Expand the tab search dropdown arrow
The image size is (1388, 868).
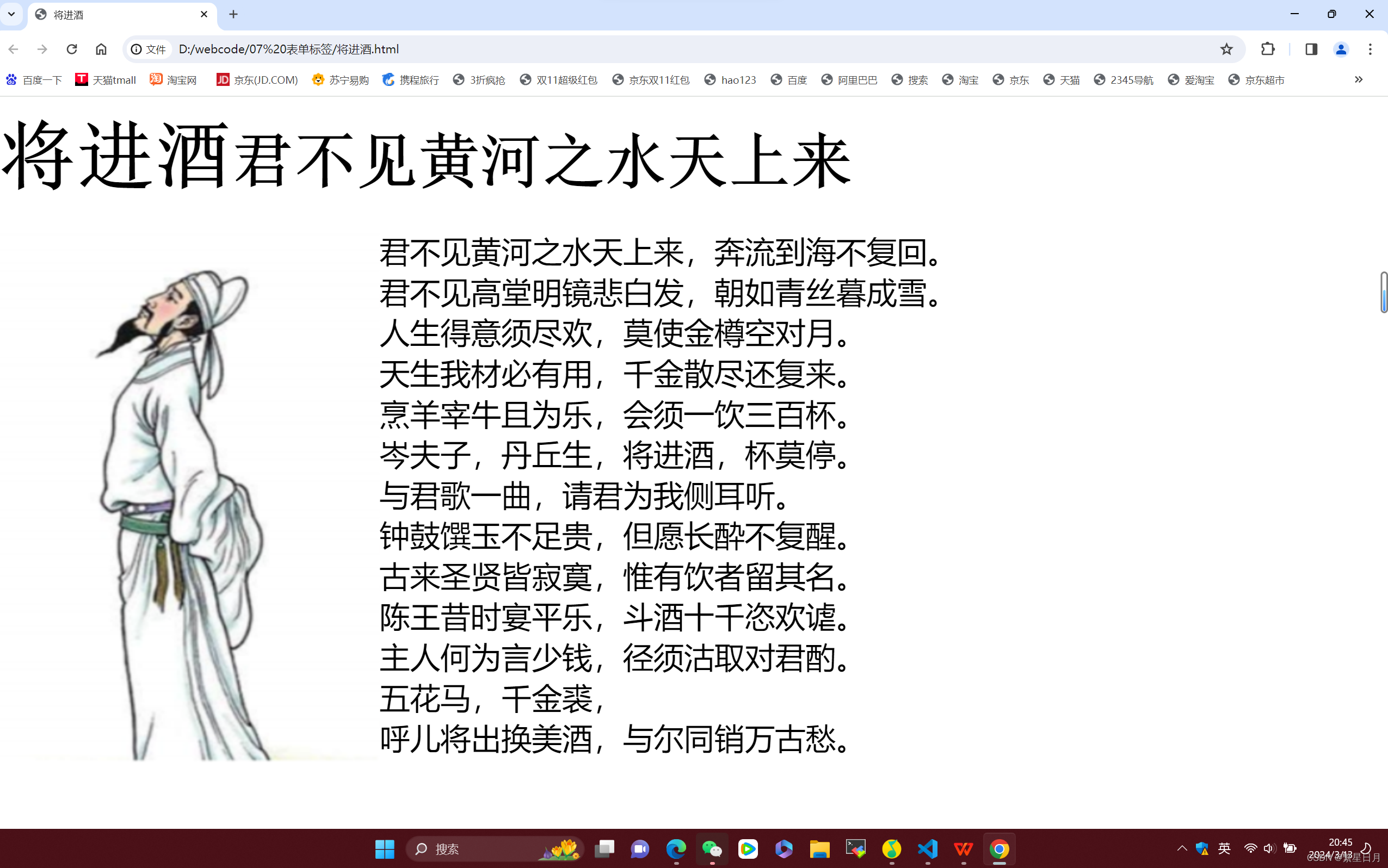pos(11,14)
